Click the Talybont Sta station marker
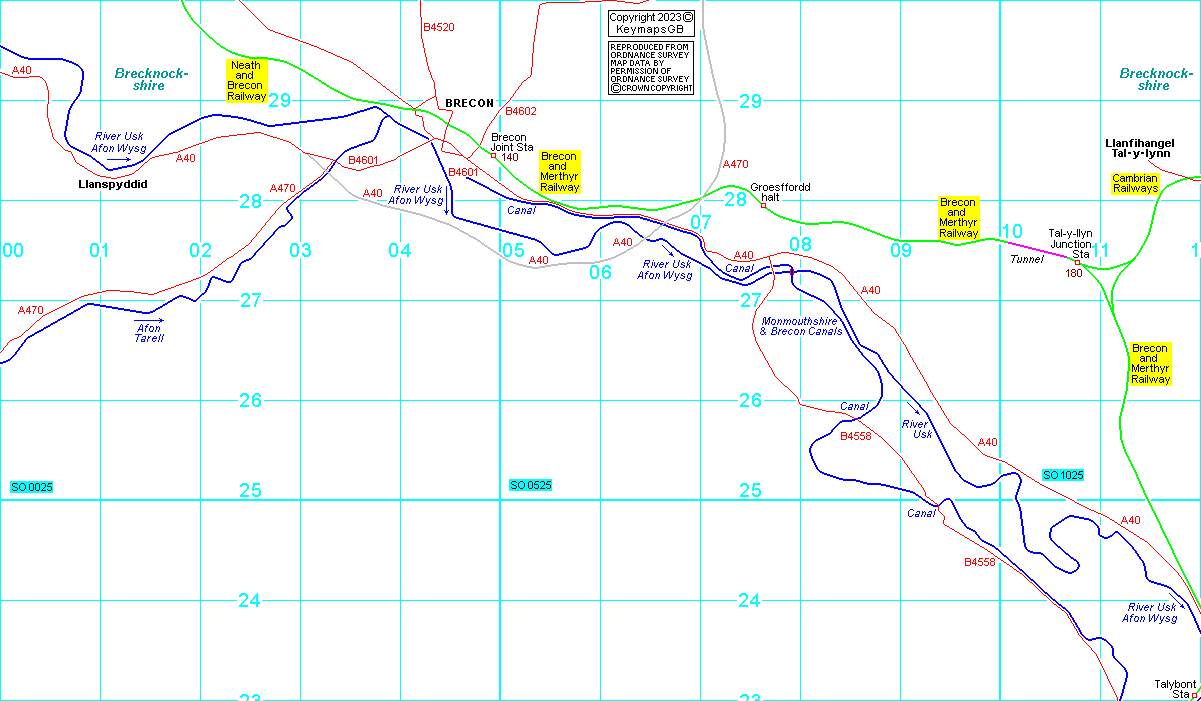 pos(1194,695)
